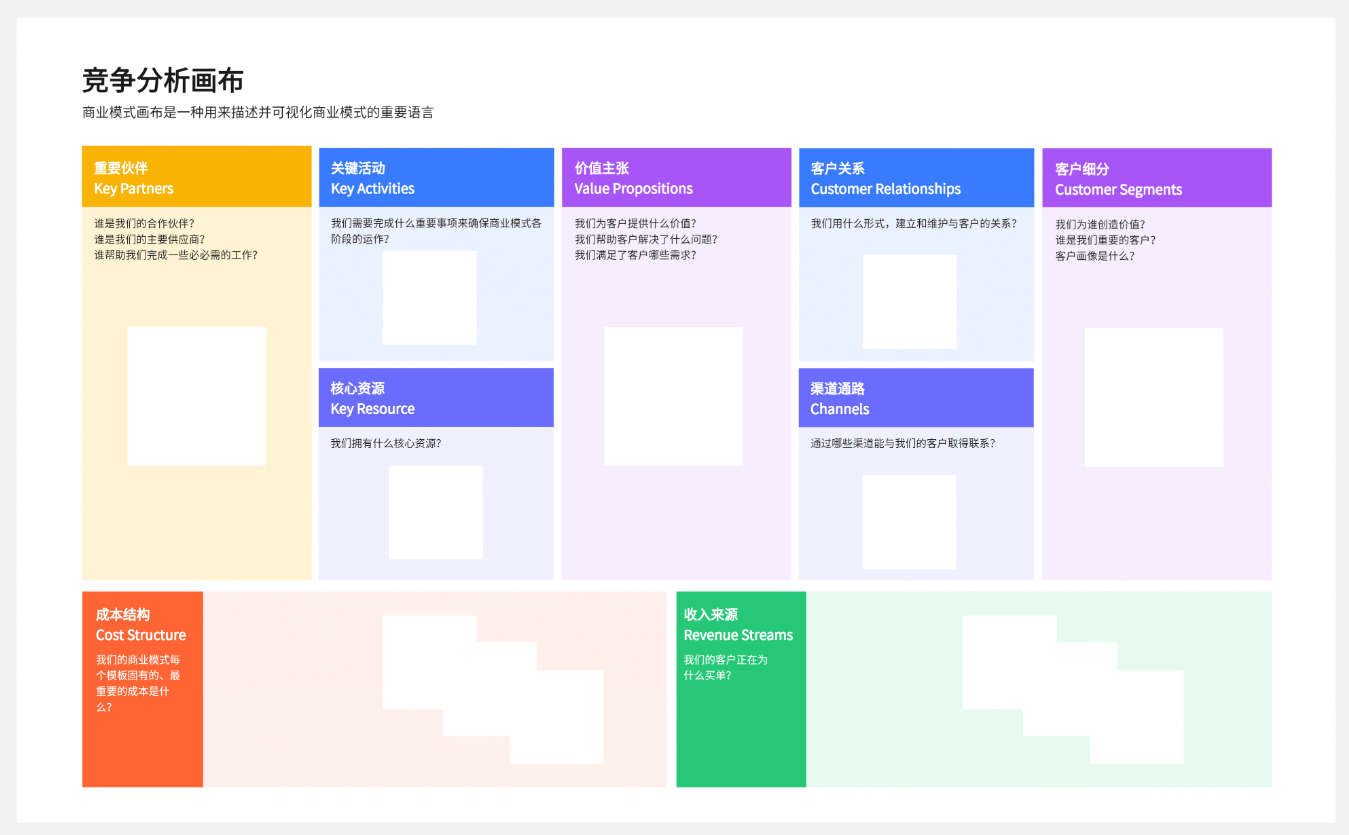
Task: Click the Revenue Streams English label
Action: pyautogui.click(x=739, y=636)
